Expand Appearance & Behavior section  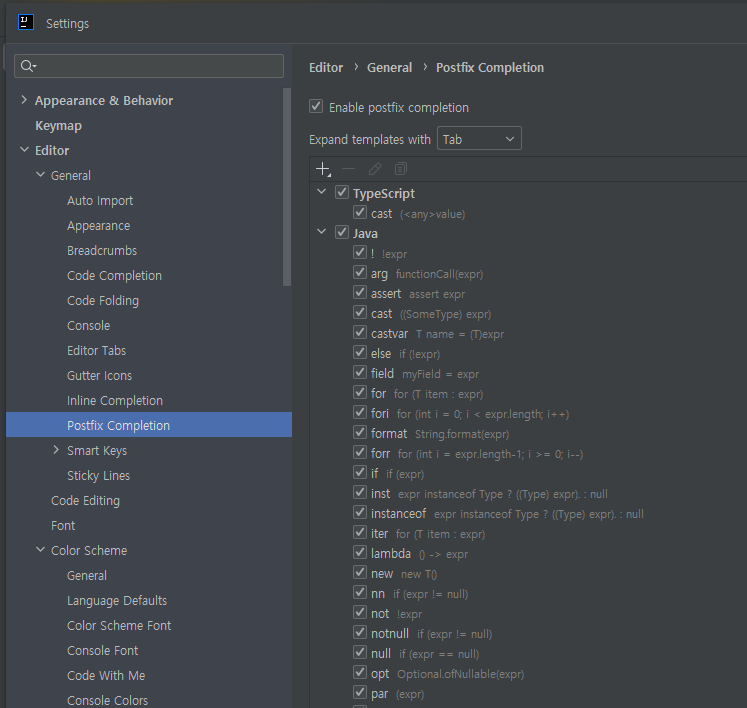(24, 100)
